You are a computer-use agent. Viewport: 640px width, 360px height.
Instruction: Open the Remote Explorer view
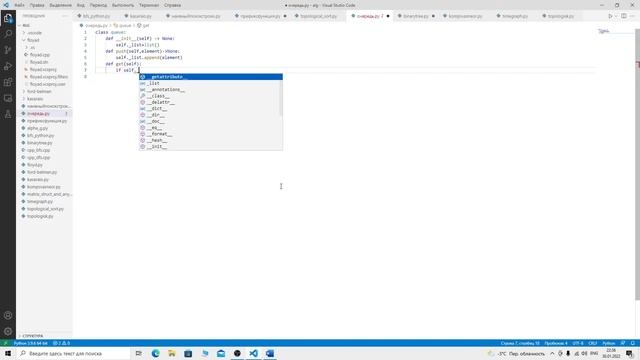pyautogui.click(x=8, y=98)
